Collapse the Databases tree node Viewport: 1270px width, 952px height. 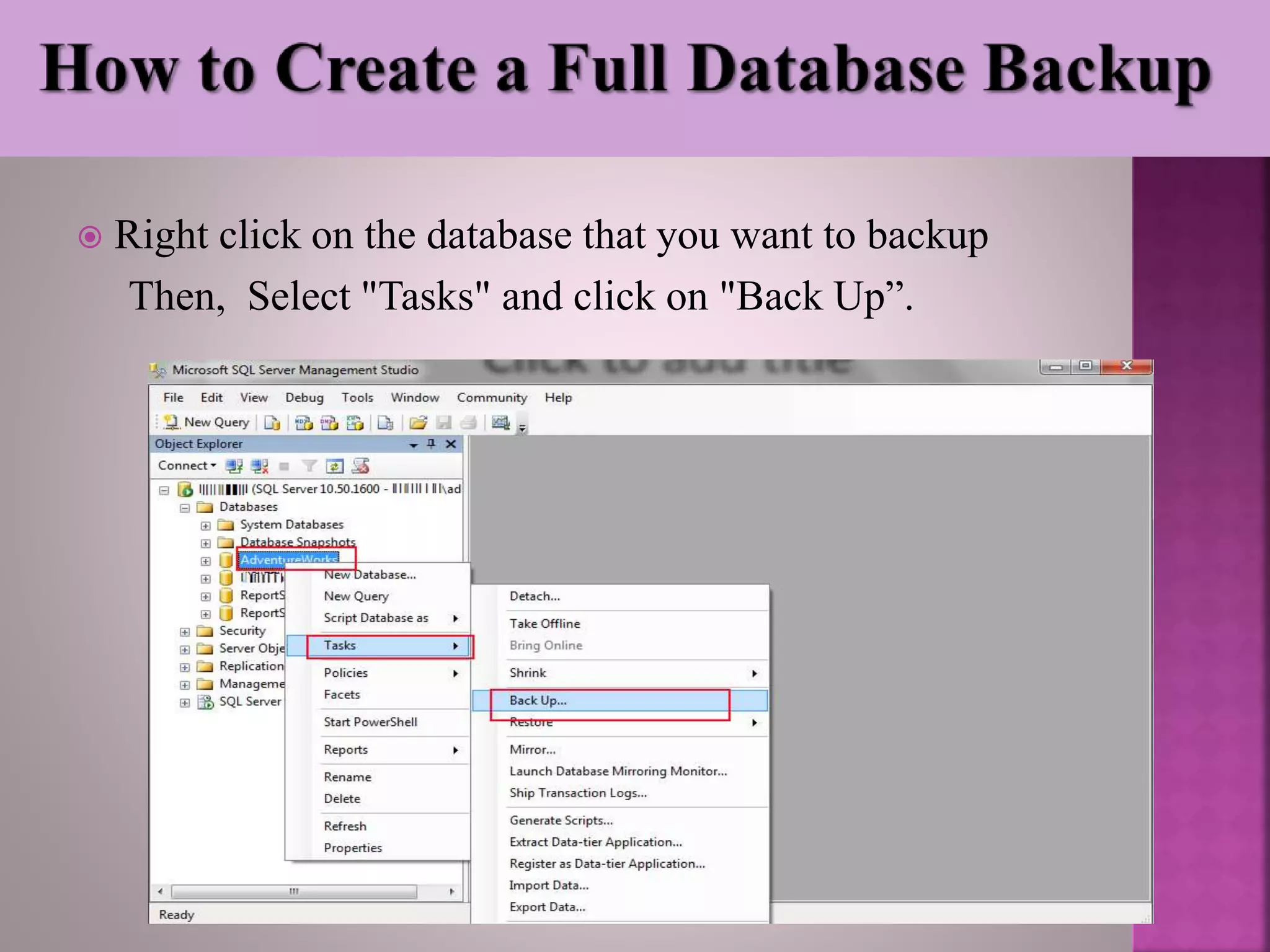coord(185,508)
